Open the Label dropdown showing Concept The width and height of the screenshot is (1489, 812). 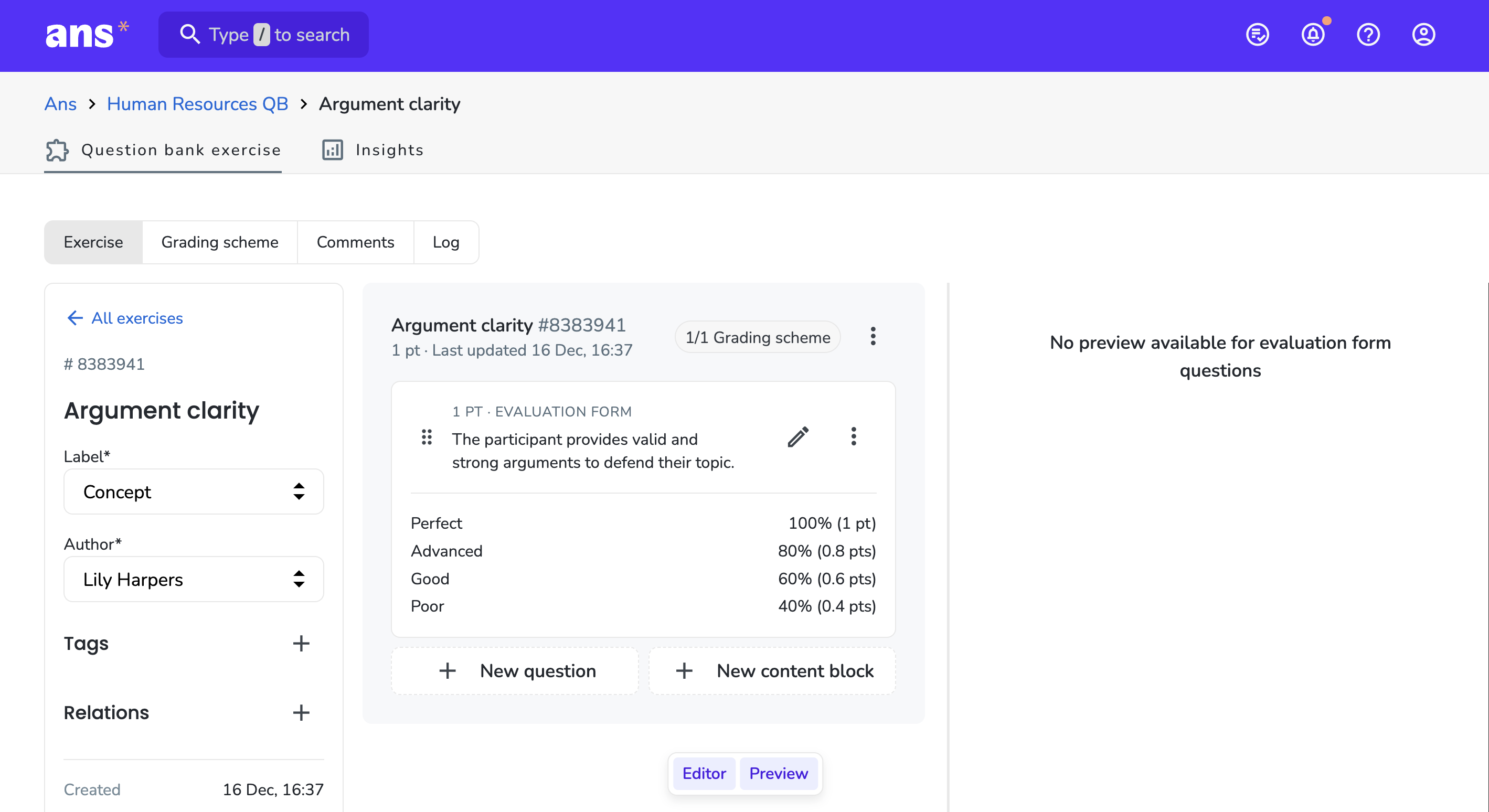point(194,492)
